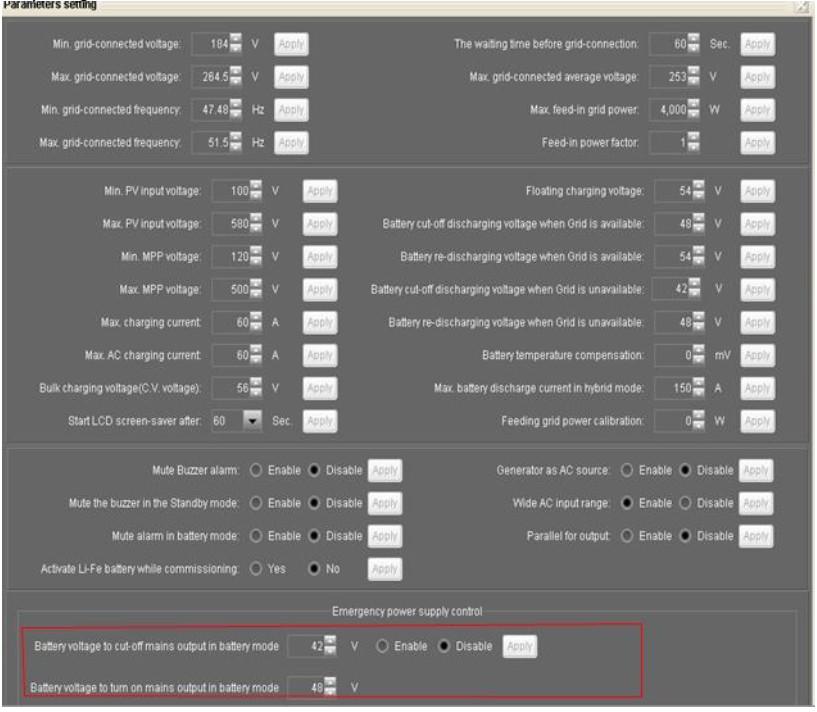Select No for Activate Li-Fe battery
Viewport: 817px width, 712px height.
pos(314,569)
